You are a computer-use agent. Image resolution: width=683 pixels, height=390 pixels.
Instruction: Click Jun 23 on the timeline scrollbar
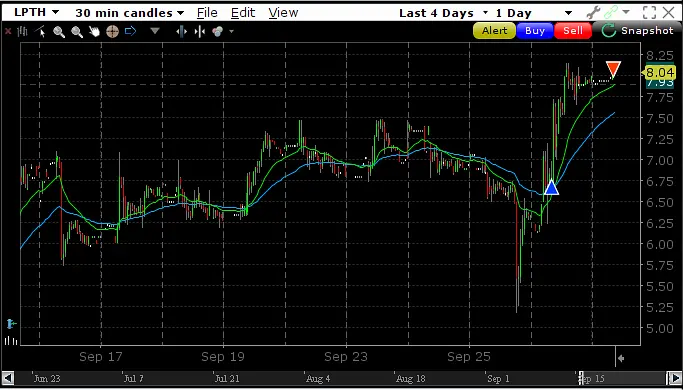47,379
